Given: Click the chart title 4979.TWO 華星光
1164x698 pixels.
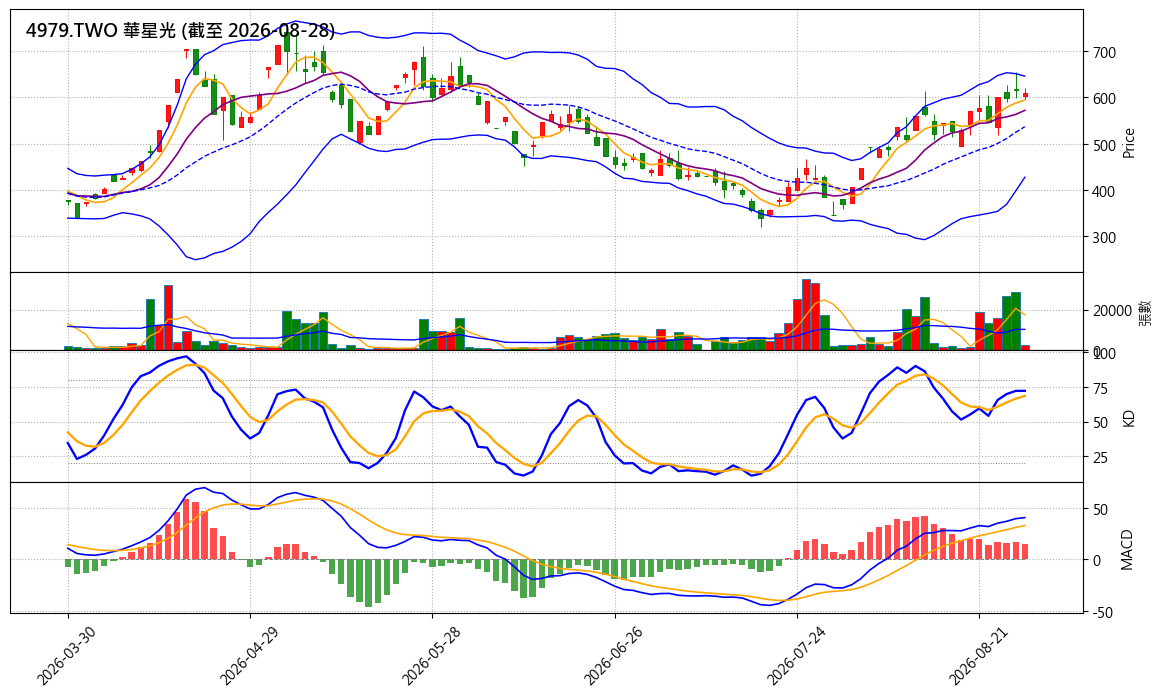Looking at the screenshot, I should tap(180, 30).
